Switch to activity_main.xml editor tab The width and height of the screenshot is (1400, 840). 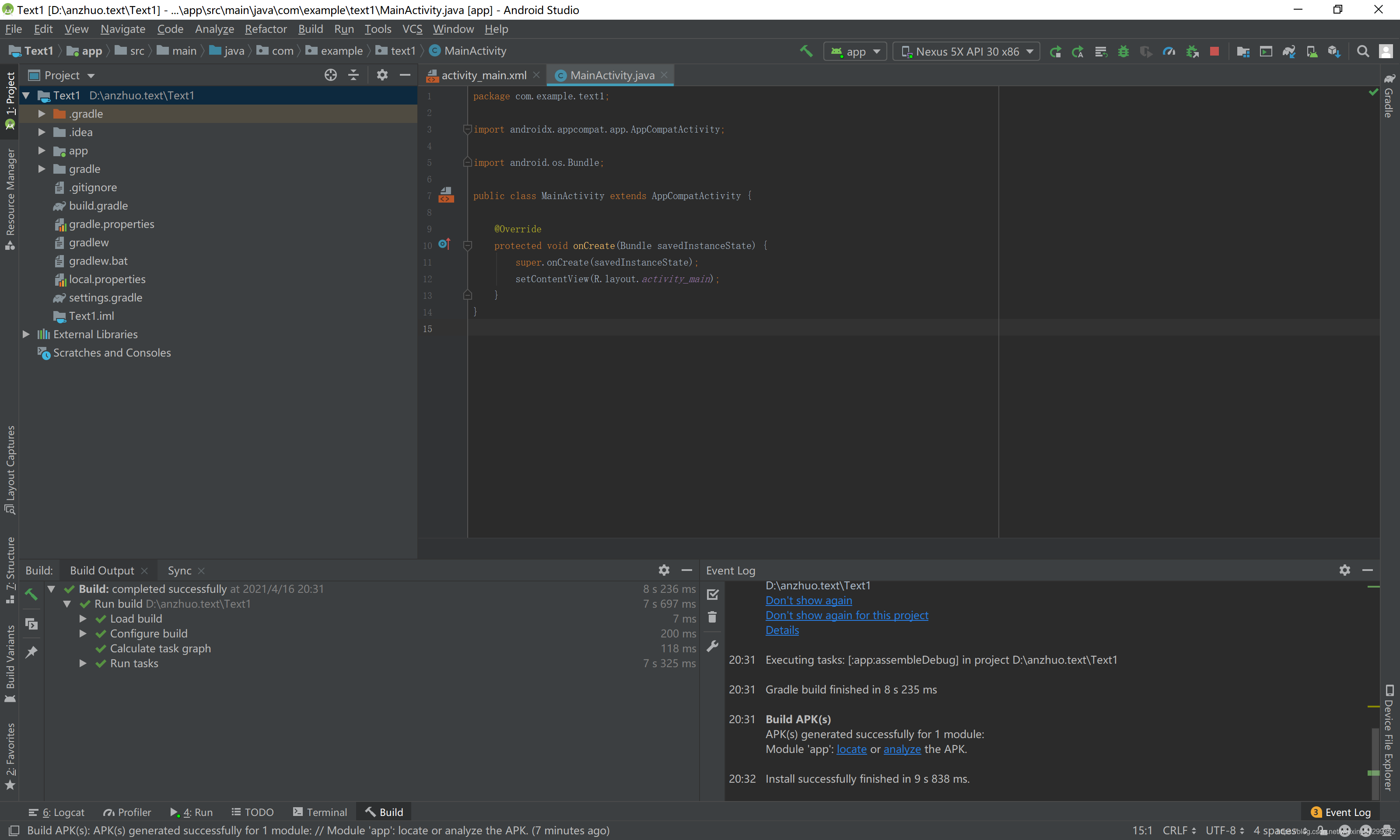[483, 75]
